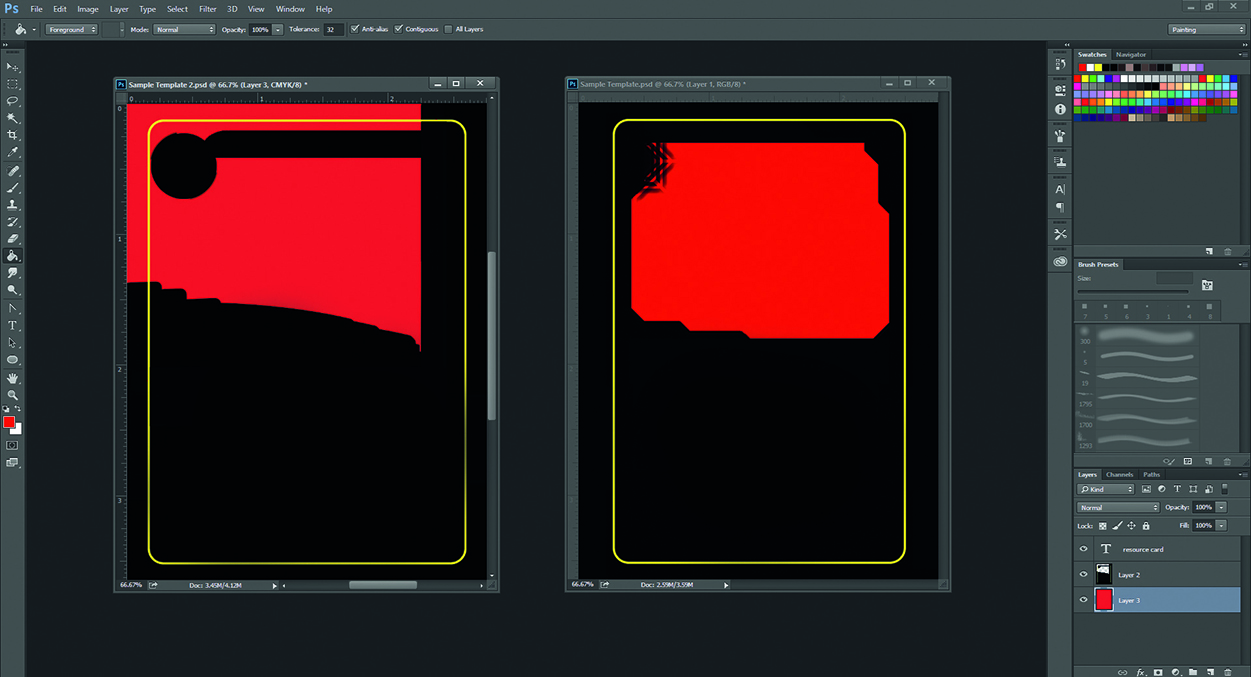Add layer style with fx icon
Viewport: 1251px width, 677px height.
(1141, 672)
